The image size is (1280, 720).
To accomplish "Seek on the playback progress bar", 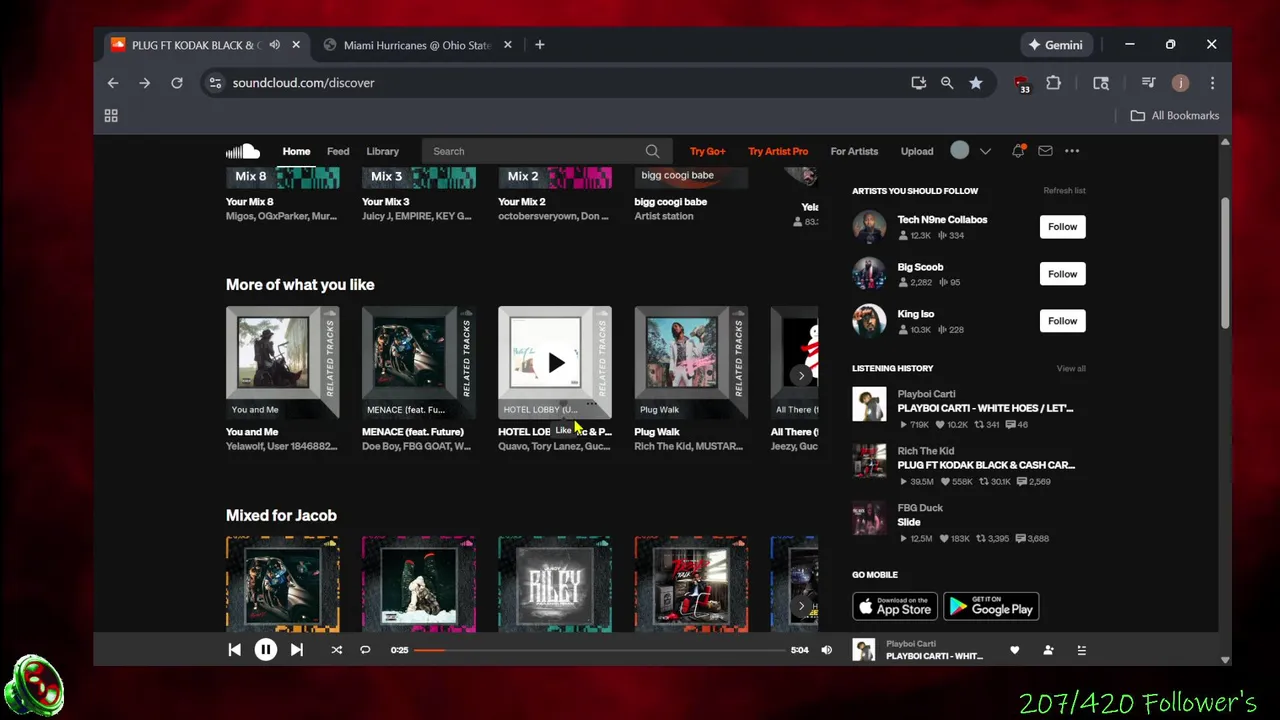I will coord(600,650).
